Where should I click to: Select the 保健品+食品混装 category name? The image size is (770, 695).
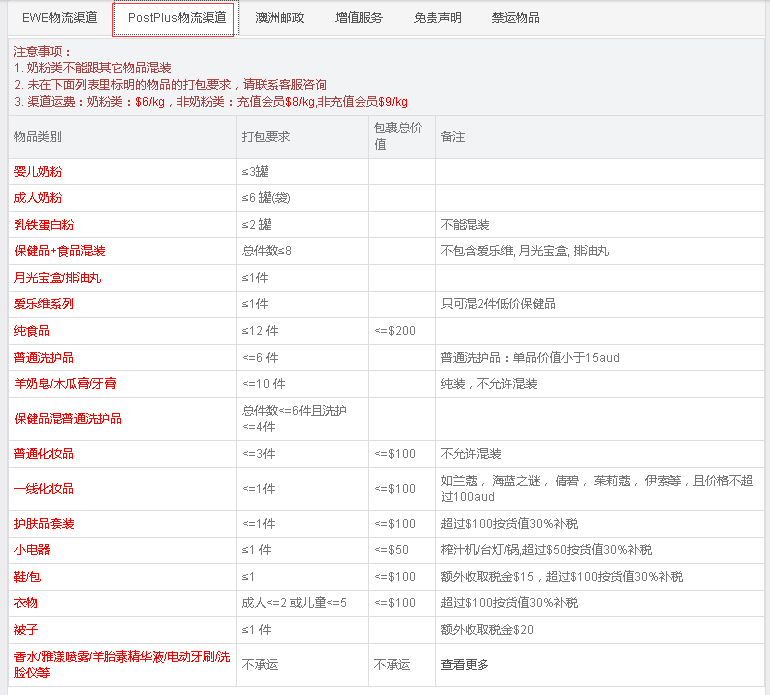coord(60,251)
